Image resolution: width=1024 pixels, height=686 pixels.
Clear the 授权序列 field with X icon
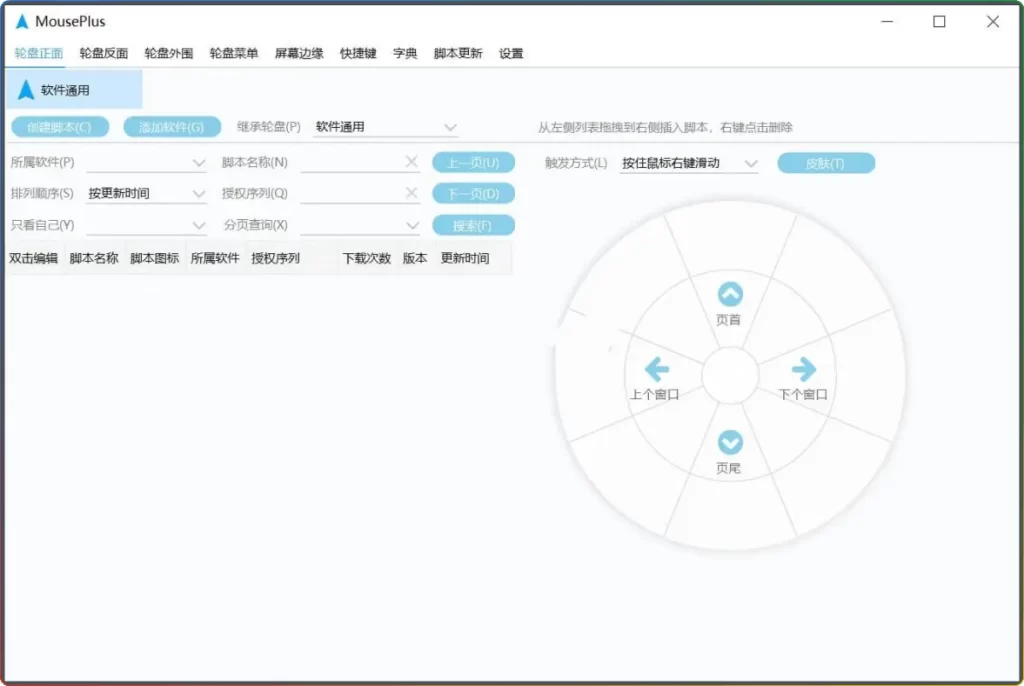tap(411, 193)
